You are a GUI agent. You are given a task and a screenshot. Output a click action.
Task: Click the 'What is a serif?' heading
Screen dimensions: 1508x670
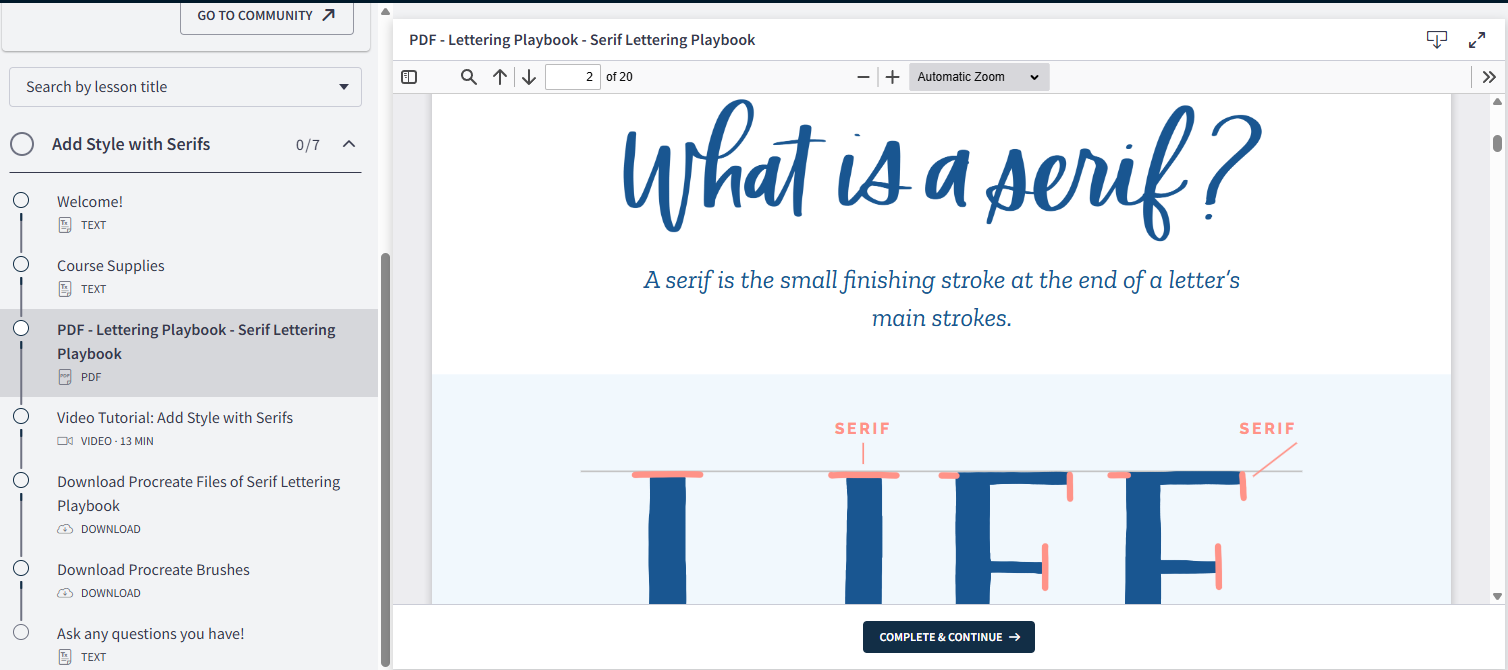[x=942, y=170]
